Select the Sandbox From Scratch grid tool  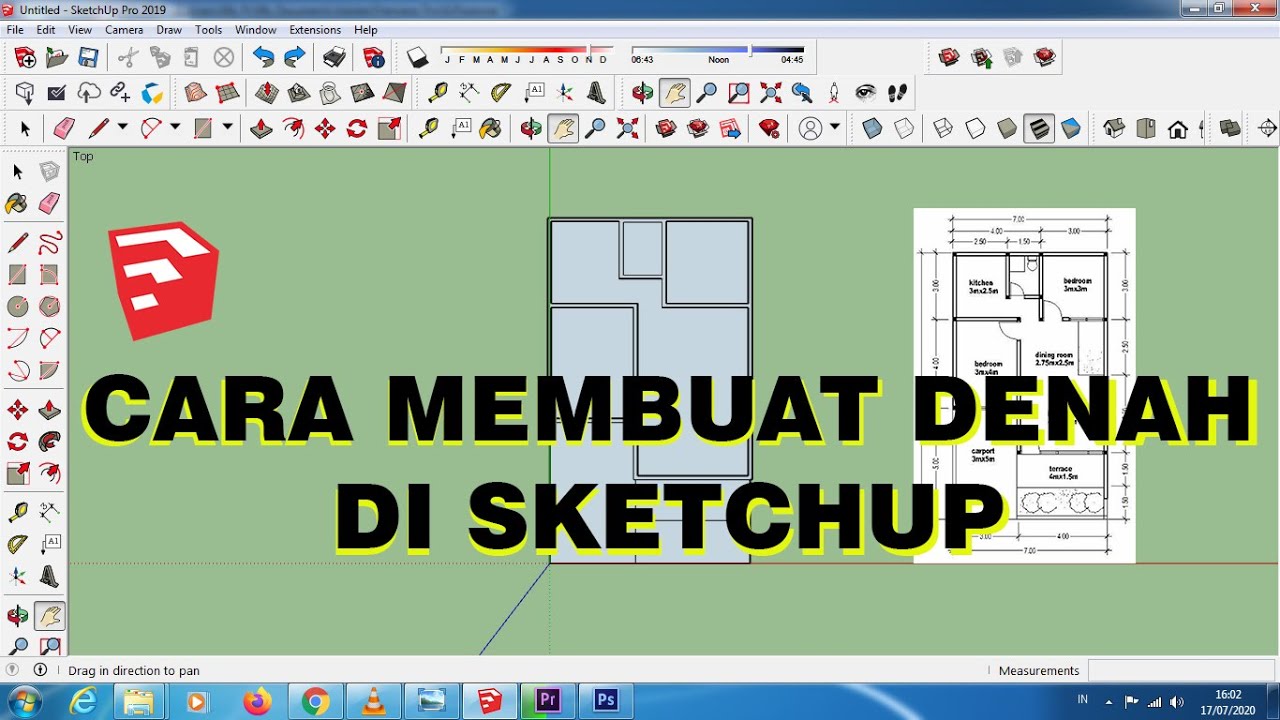tap(228, 93)
